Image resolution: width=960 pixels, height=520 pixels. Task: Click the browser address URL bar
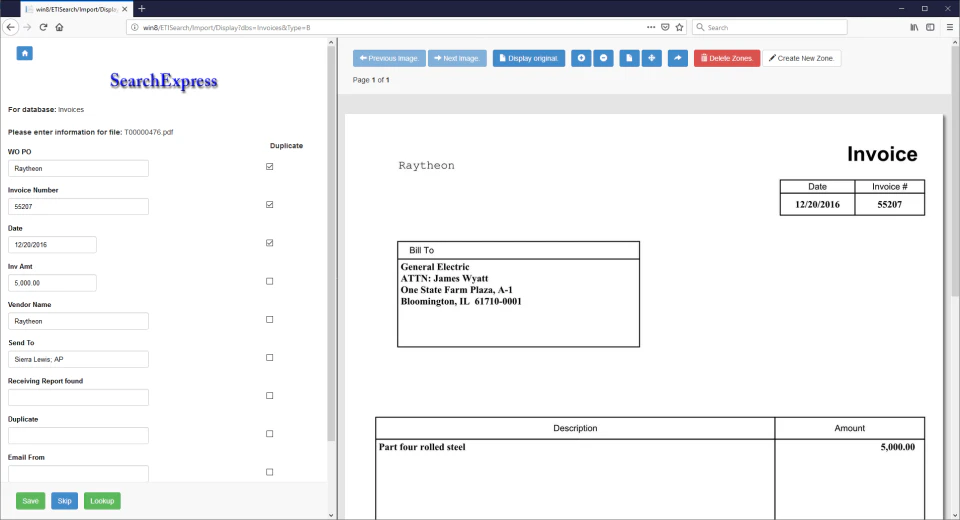(x=392, y=27)
